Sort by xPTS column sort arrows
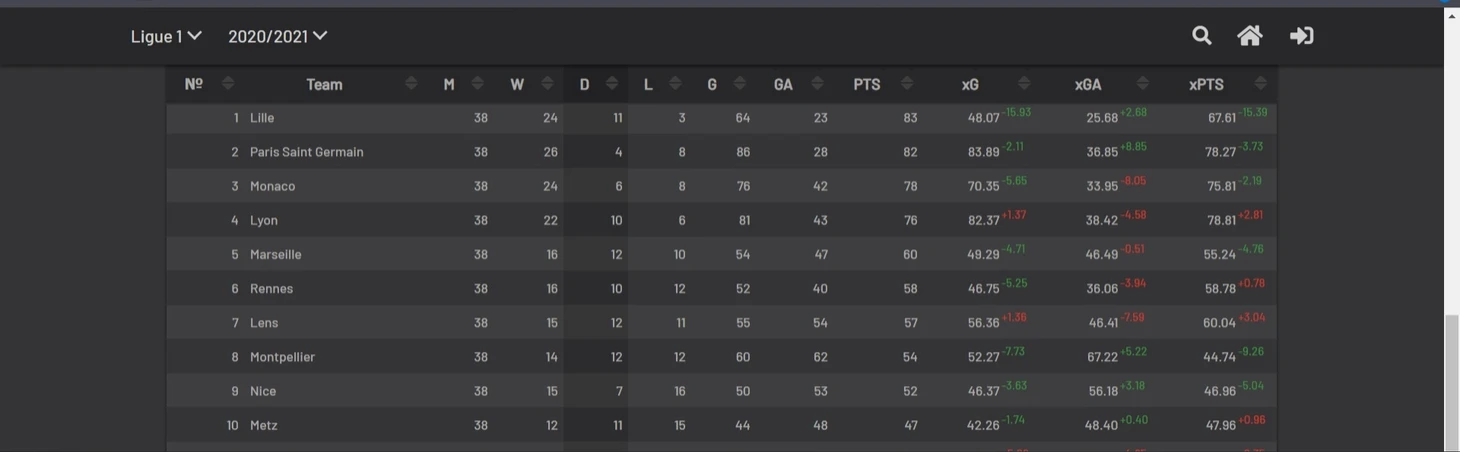 coord(1261,84)
